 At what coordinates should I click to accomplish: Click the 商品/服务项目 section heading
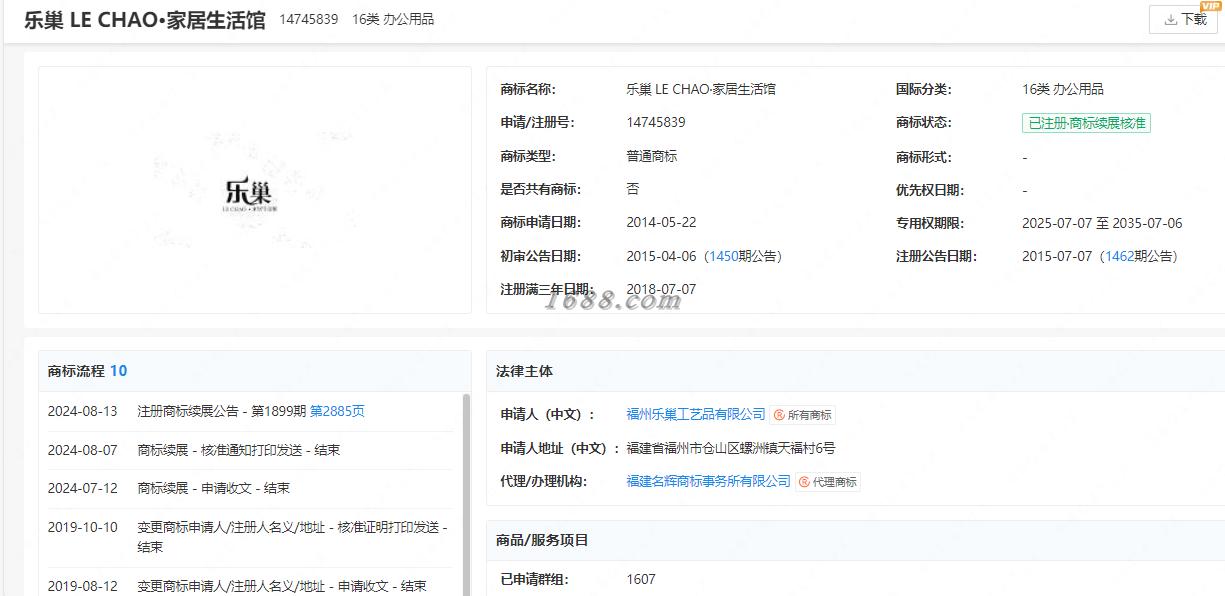tap(543, 540)
